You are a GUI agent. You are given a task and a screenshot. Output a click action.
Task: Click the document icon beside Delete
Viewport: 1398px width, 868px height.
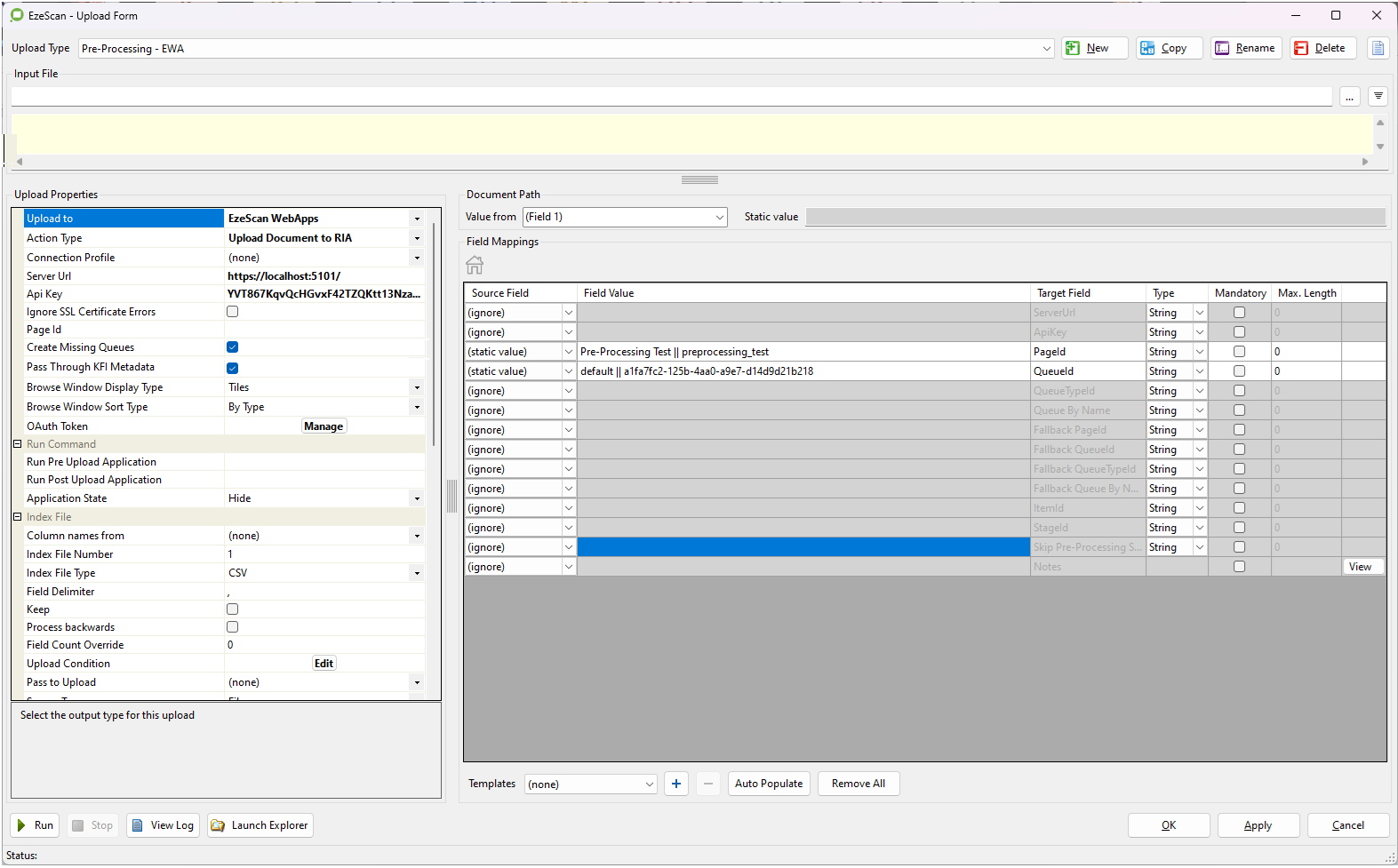(x=1378, y=48)
